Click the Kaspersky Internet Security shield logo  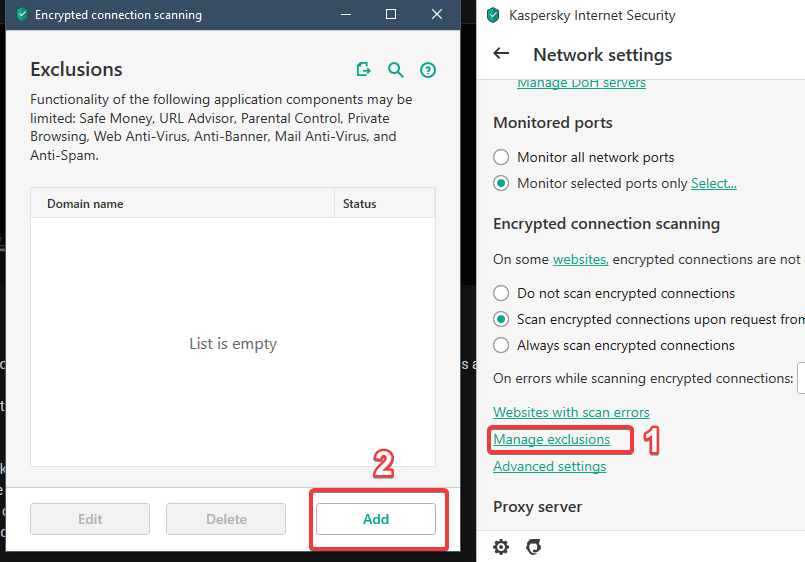point(492,15)
